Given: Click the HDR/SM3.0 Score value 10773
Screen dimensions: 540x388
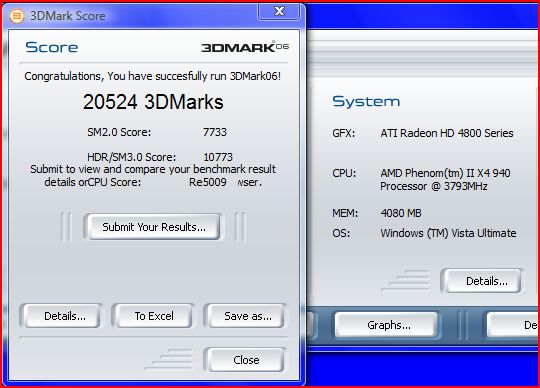Looking at the screenshot, I should tap(218, 157).
